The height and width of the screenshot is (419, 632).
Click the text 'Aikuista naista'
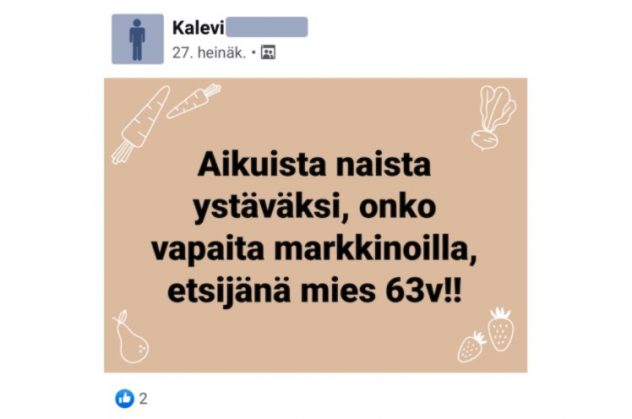314,165
